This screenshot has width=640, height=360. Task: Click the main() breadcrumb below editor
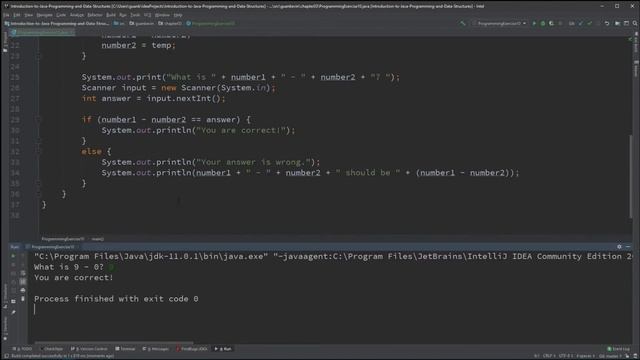point(98,239)
